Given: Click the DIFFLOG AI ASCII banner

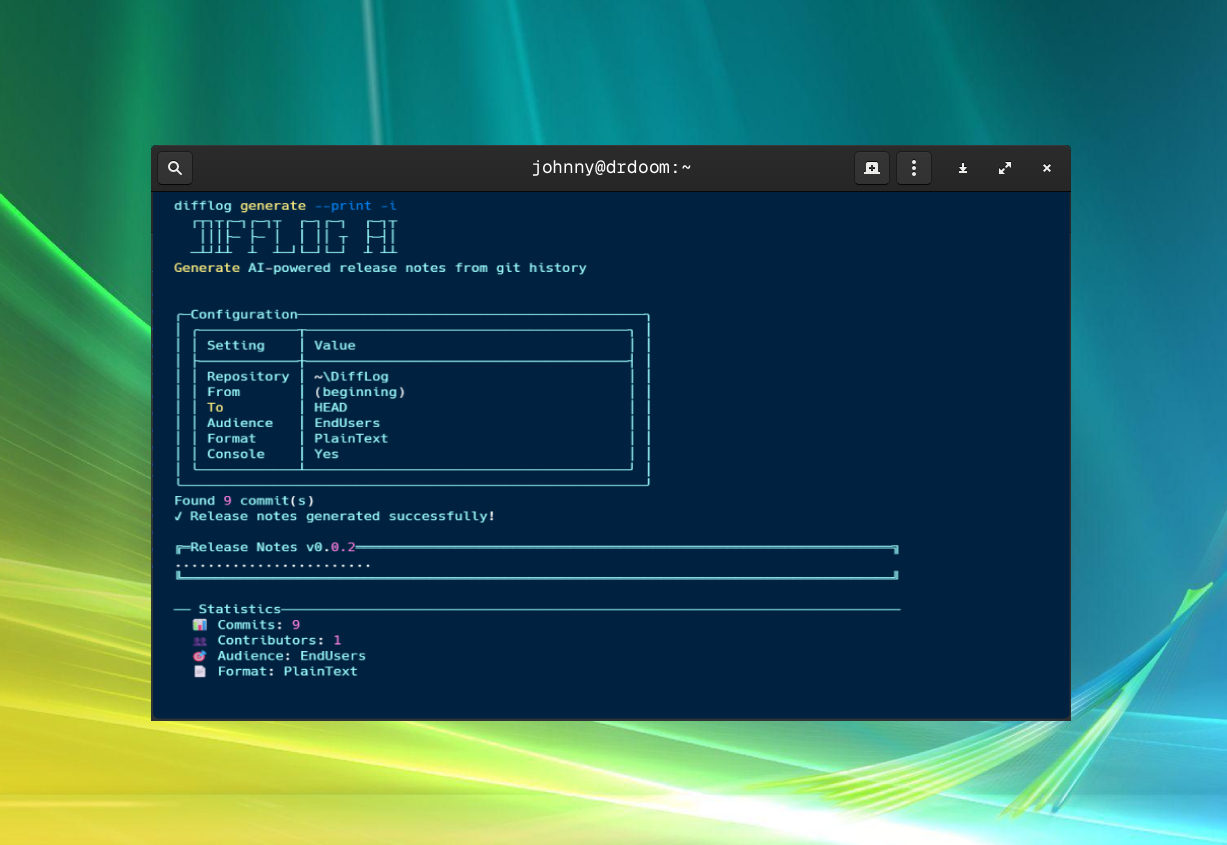Looking at the screenshot, I should coord(294,237).
